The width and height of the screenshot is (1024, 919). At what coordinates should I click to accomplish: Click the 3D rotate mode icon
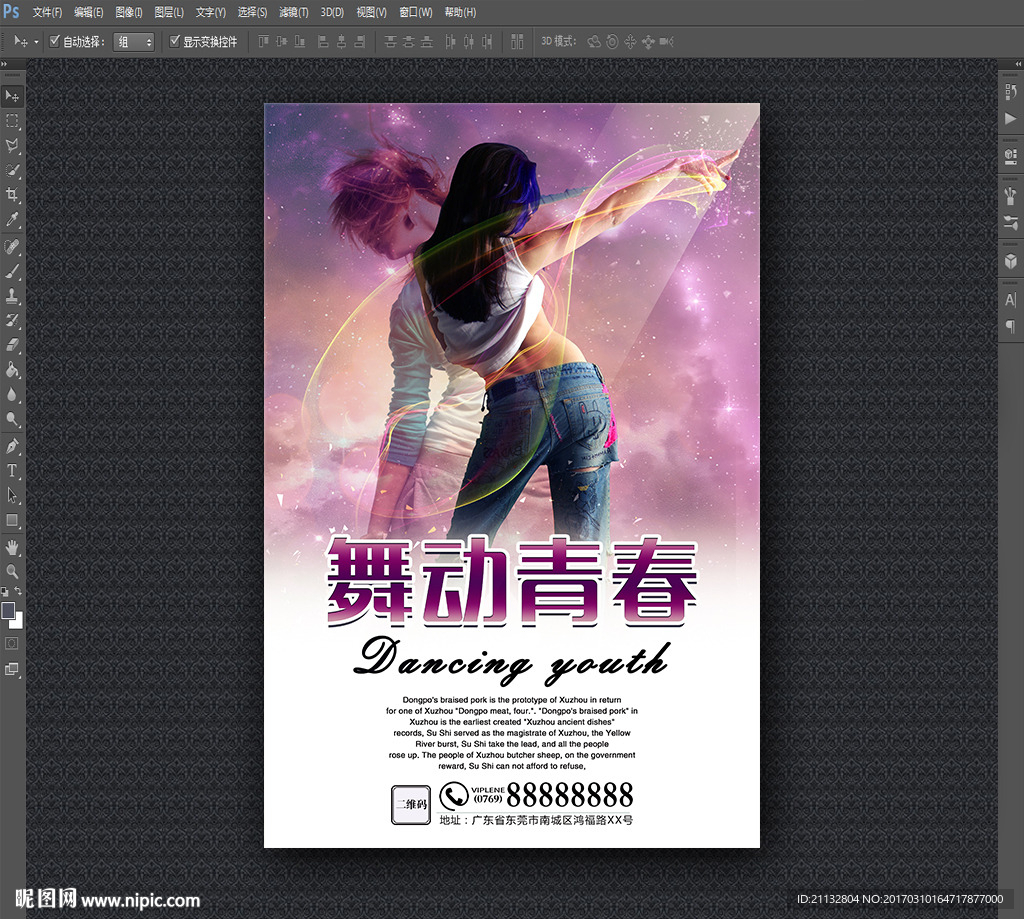point(594,42)
